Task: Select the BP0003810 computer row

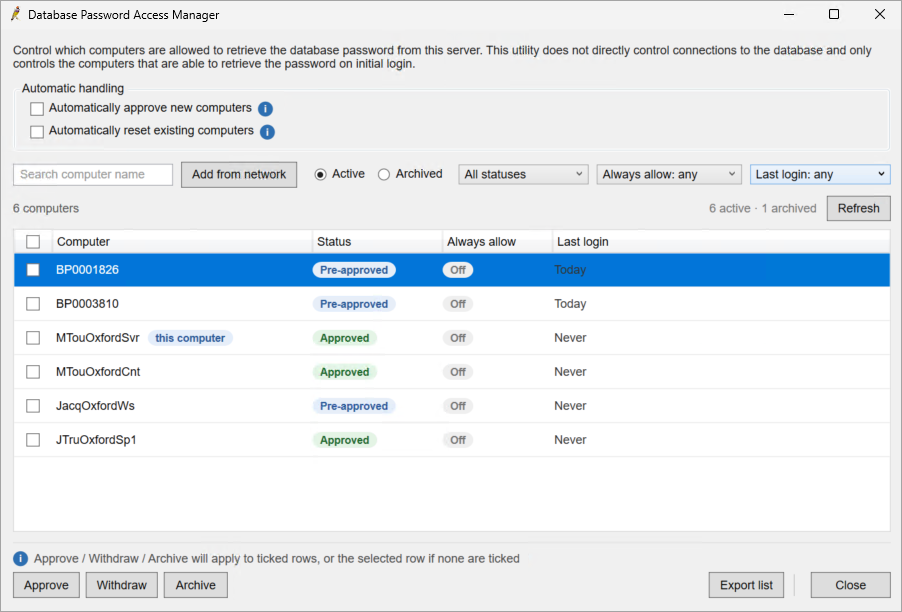Action: [x=452, y=304]
